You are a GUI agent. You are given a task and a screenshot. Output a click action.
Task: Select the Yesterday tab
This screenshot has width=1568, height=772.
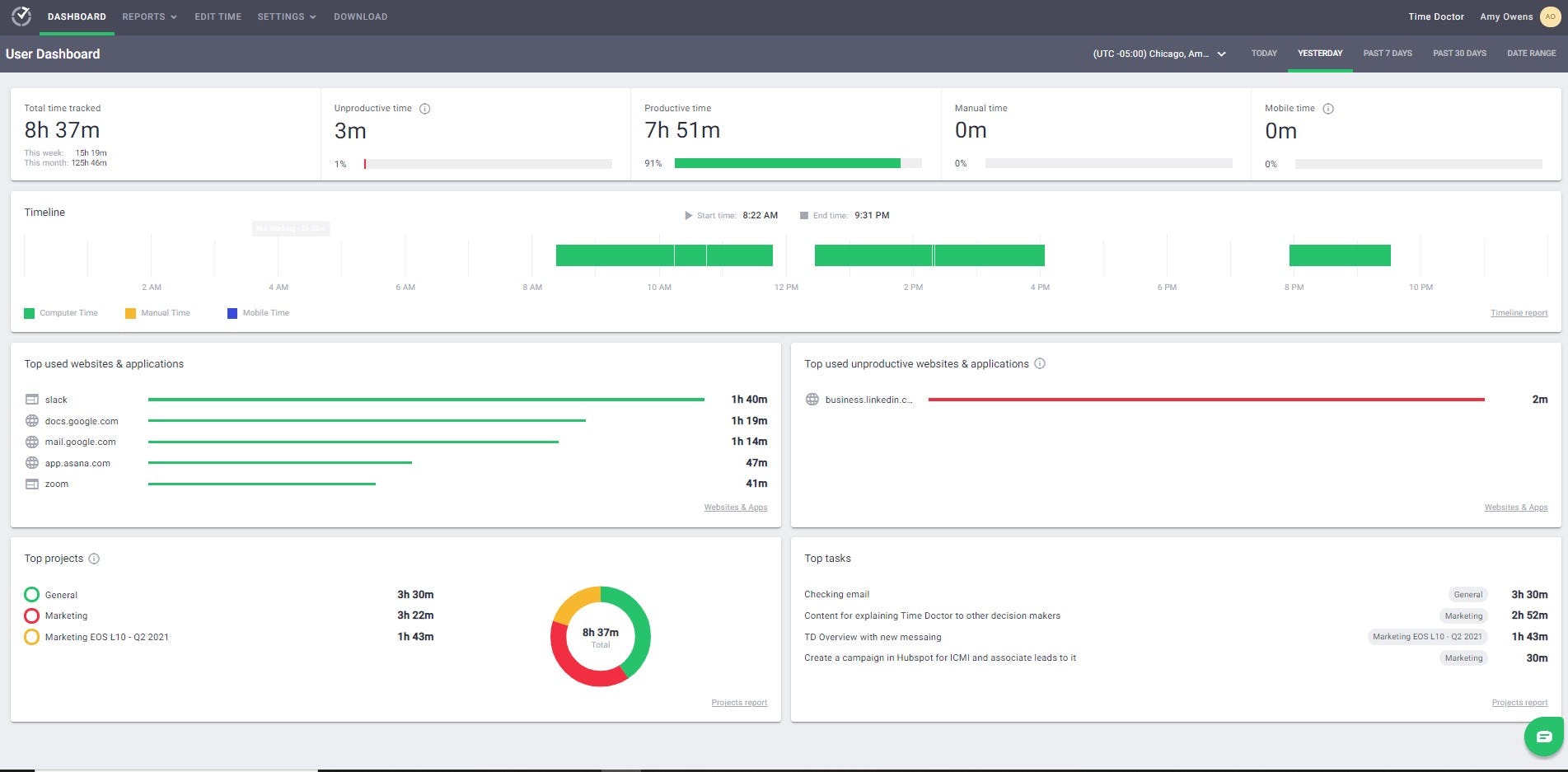coord(1320,54)
